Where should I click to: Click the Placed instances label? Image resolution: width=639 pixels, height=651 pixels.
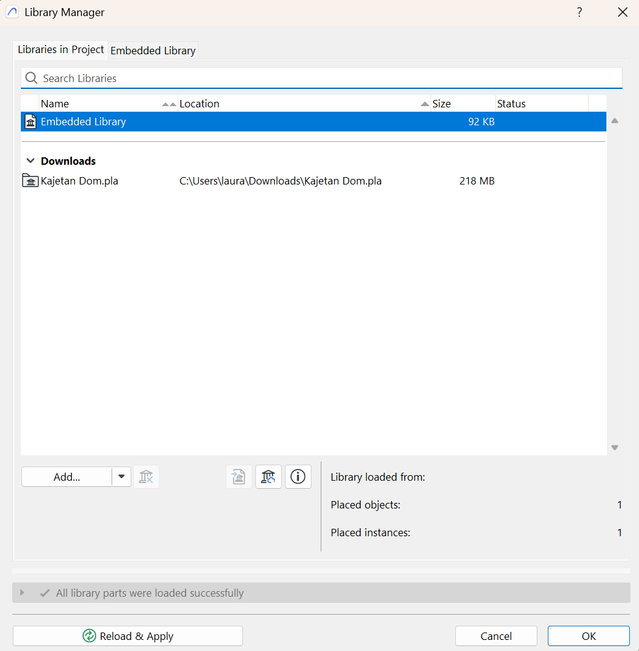tap(370, 533)
